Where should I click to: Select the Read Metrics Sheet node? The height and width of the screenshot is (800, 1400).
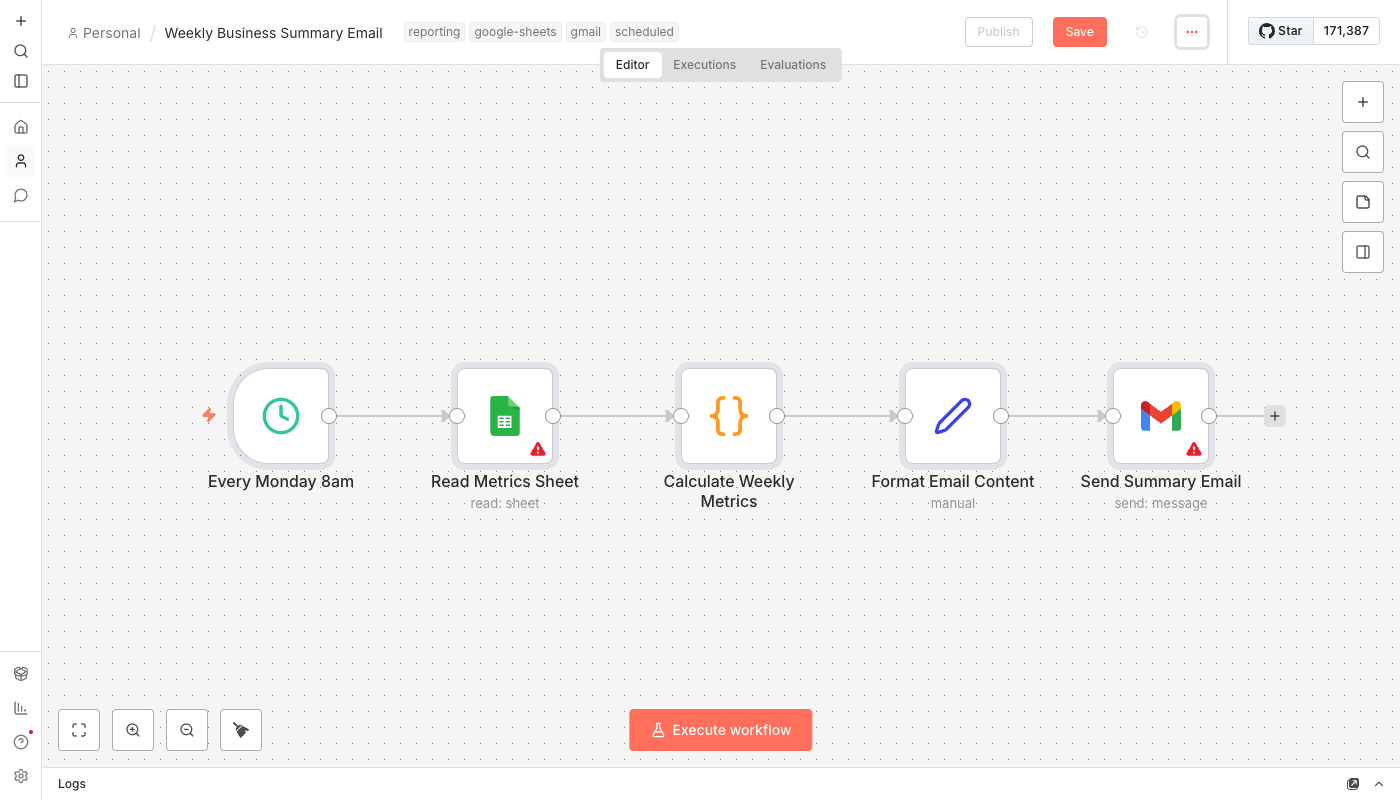pyautogui.click(x=505, y=416)
